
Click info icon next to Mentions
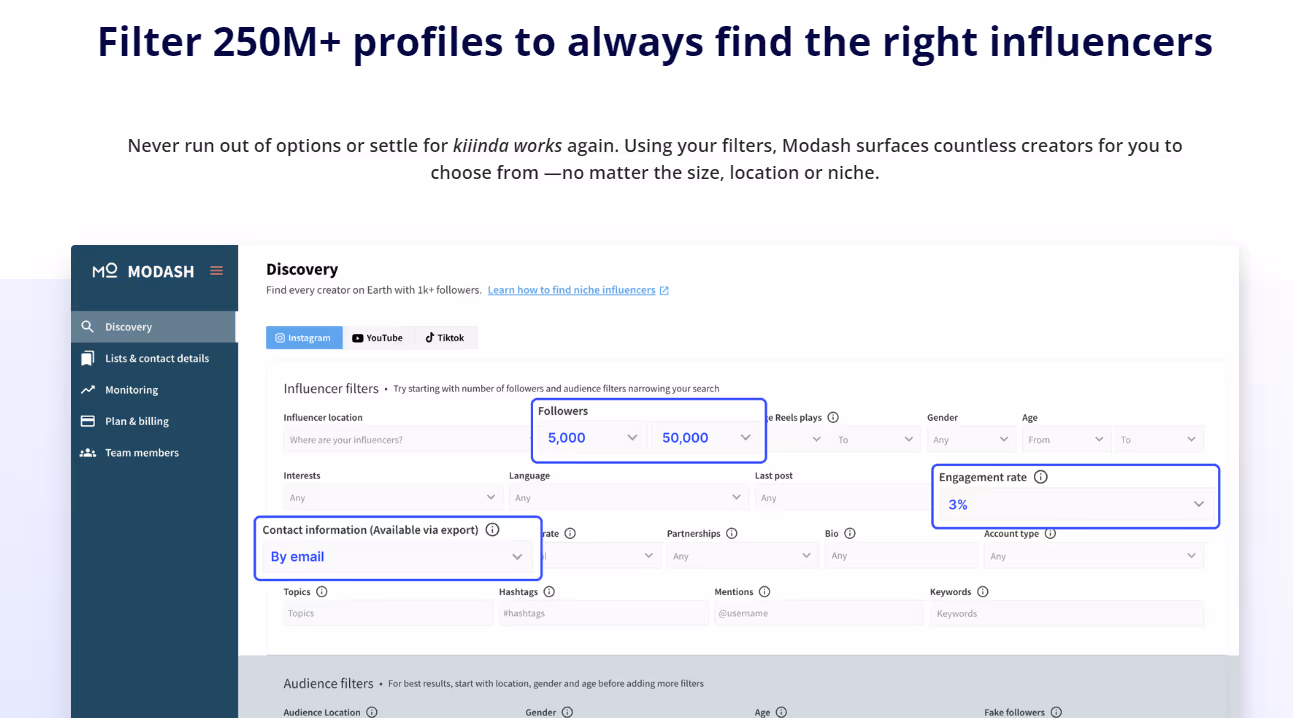click(x=765, y=592)
